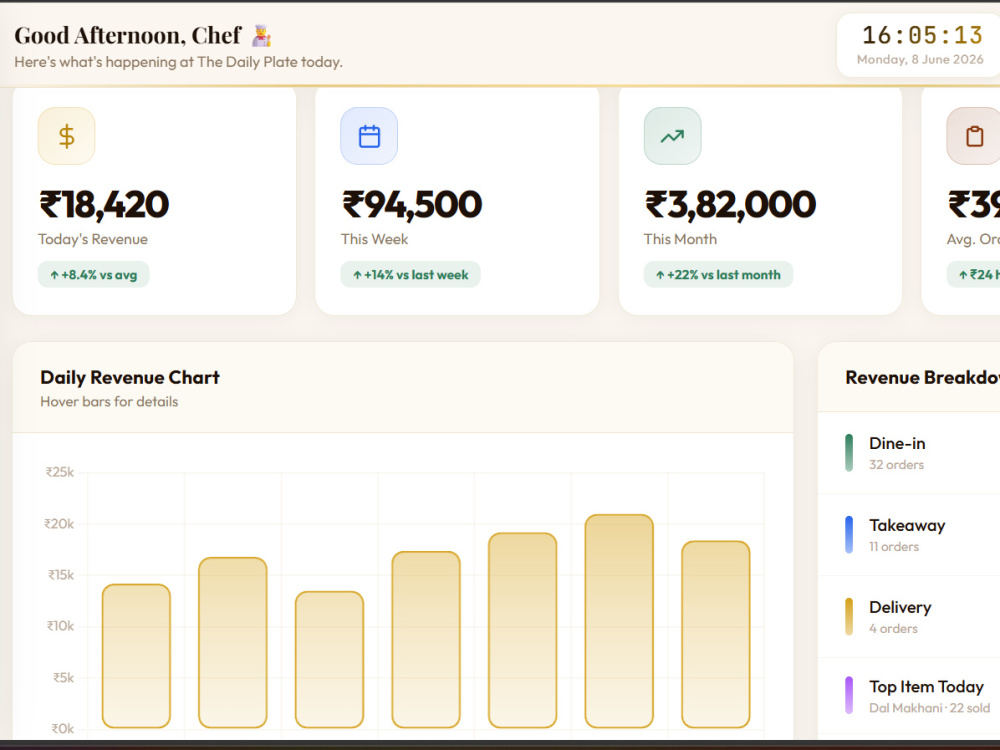
Task: Click the ₹94,500 weekly value
Action: click(412, 205)
